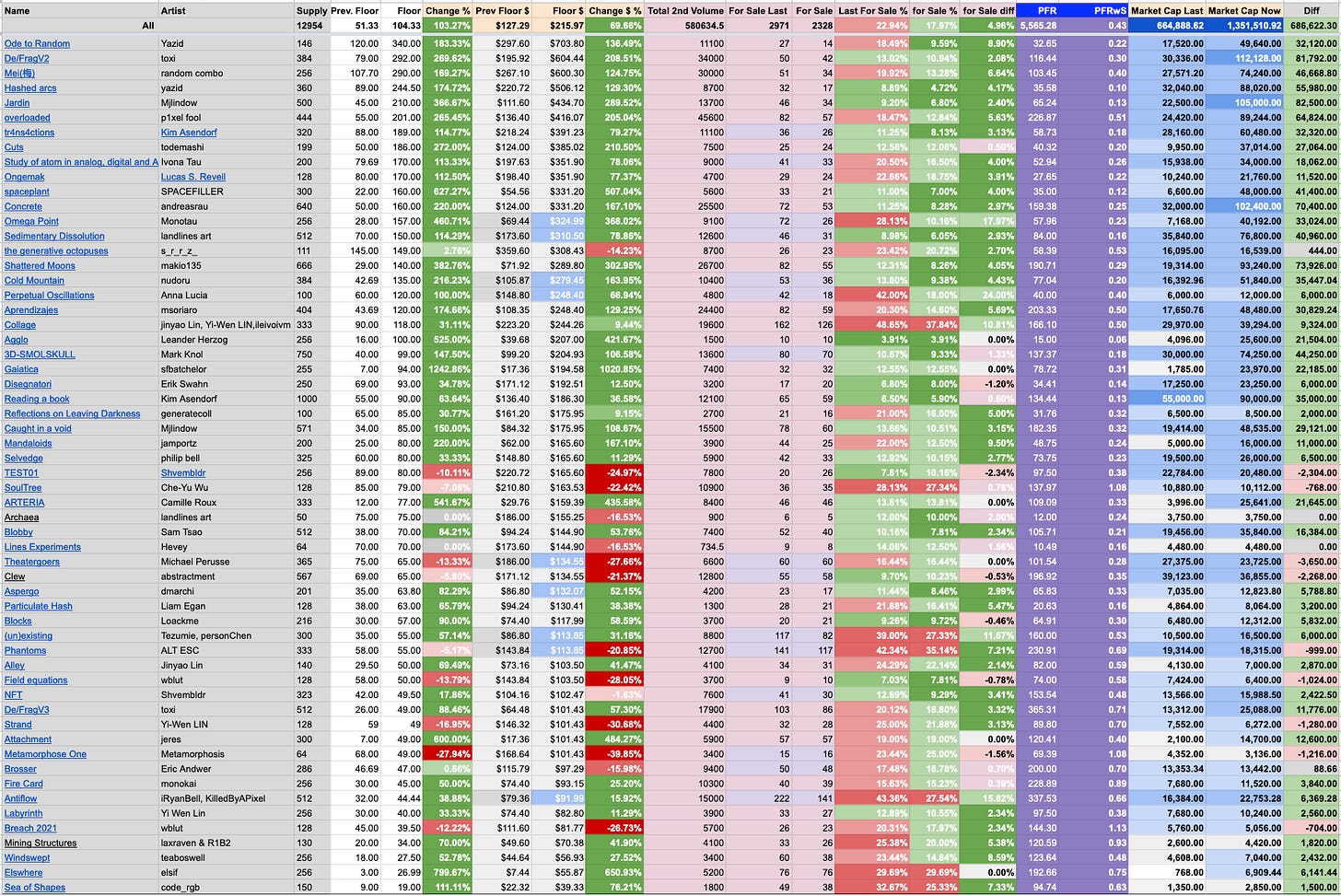Open the Perpetual Oscillations link

click(49, 295)
